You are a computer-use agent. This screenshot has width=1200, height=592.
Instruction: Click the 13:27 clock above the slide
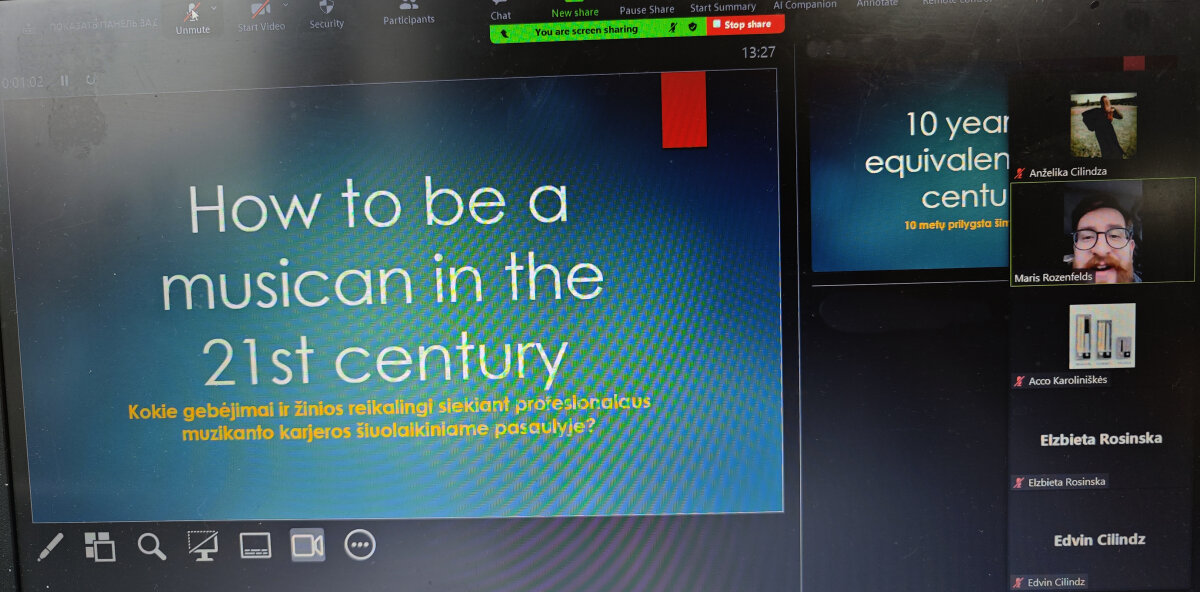[x=758, y=52]
